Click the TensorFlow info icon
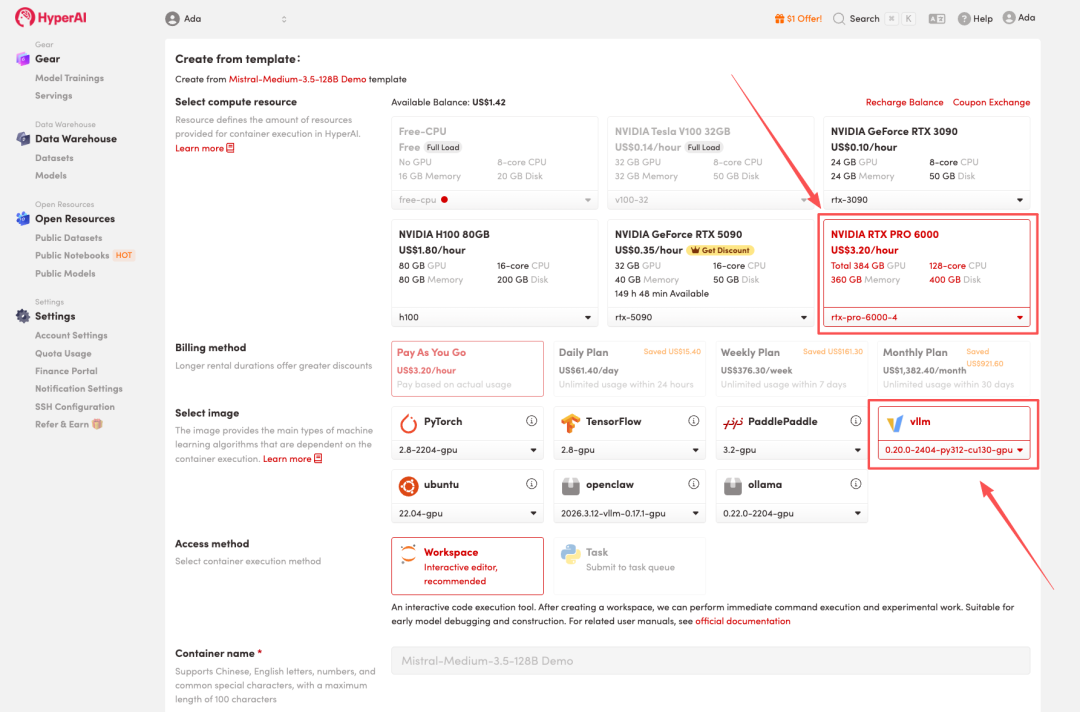Screen dimensions: 1080x712 [694, 421]
